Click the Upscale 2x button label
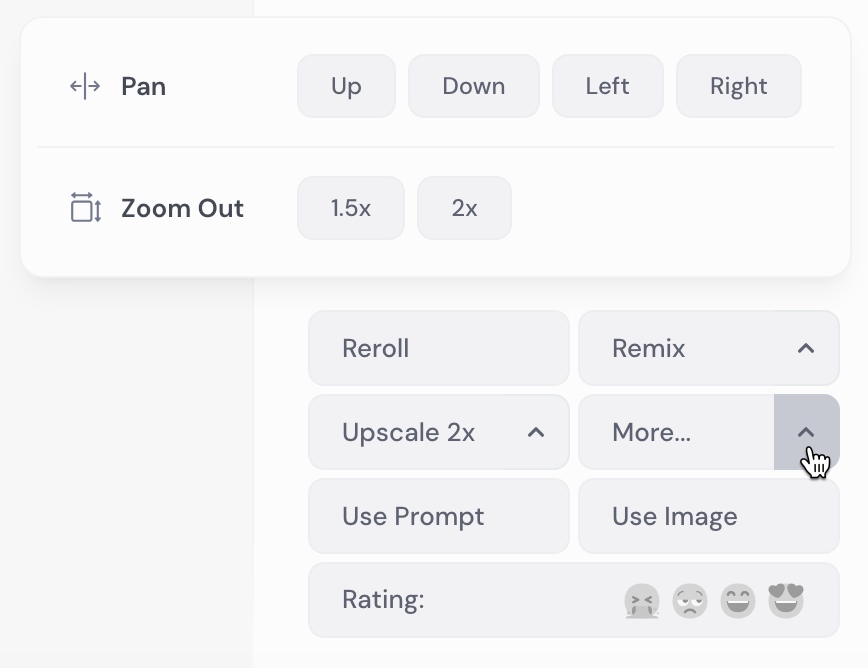 point(408,432)
